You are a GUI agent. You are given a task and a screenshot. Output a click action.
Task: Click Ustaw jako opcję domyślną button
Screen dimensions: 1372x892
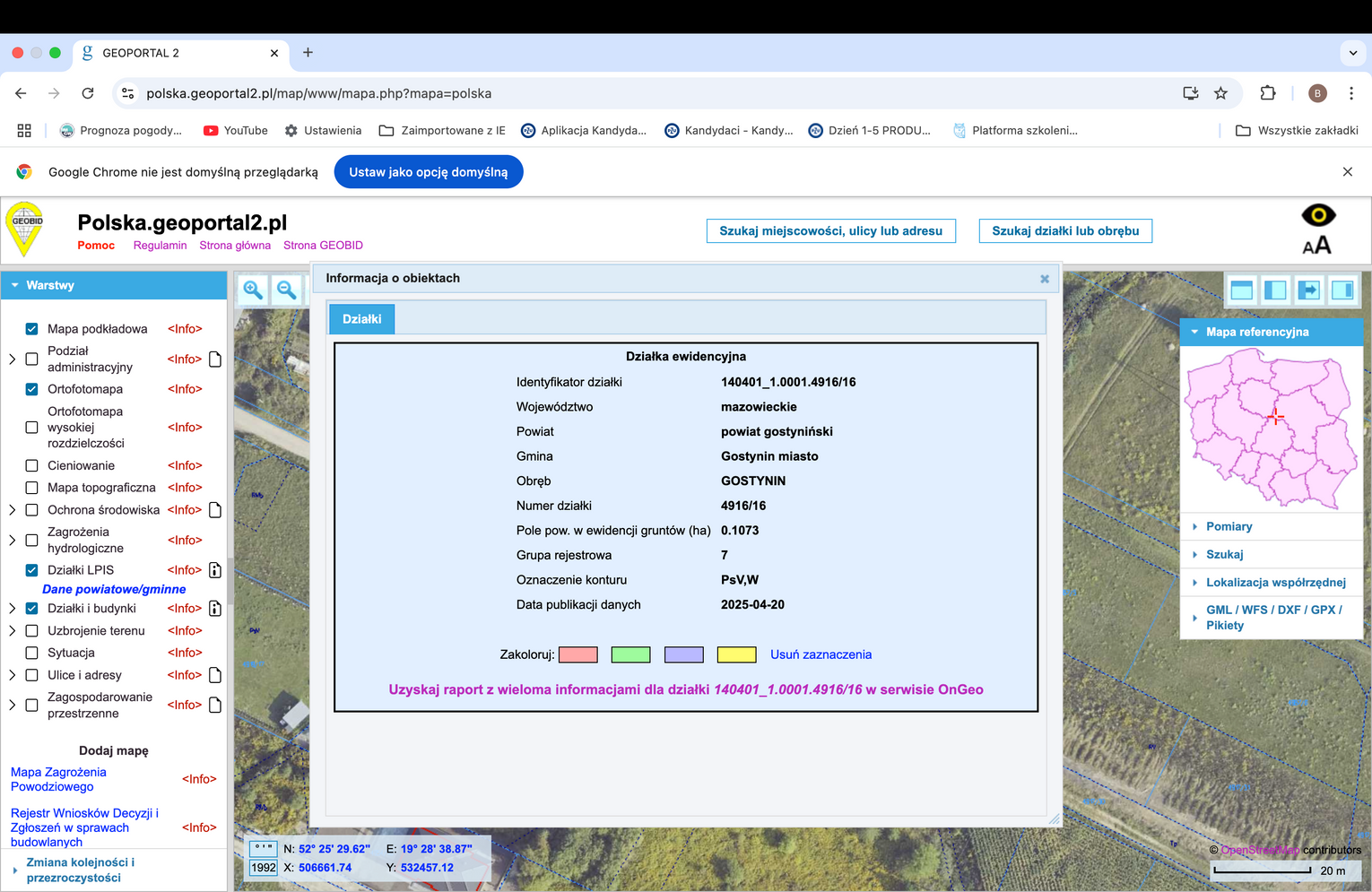pyautogui.click(x=429, y=172)
